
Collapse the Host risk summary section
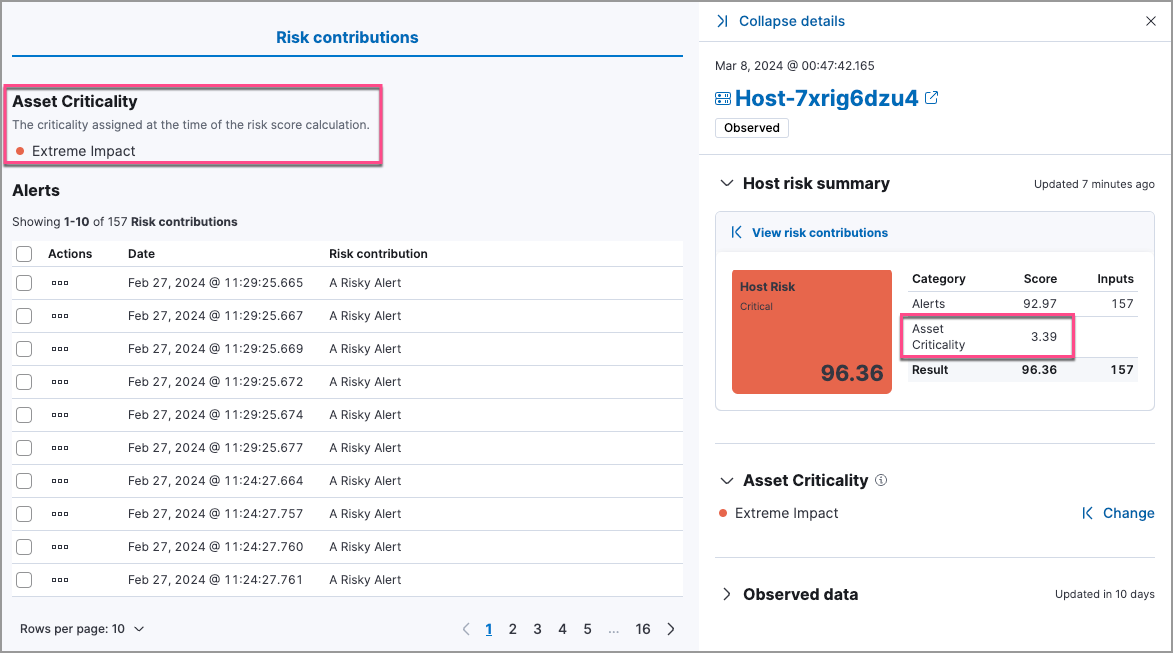pos(726,183)
